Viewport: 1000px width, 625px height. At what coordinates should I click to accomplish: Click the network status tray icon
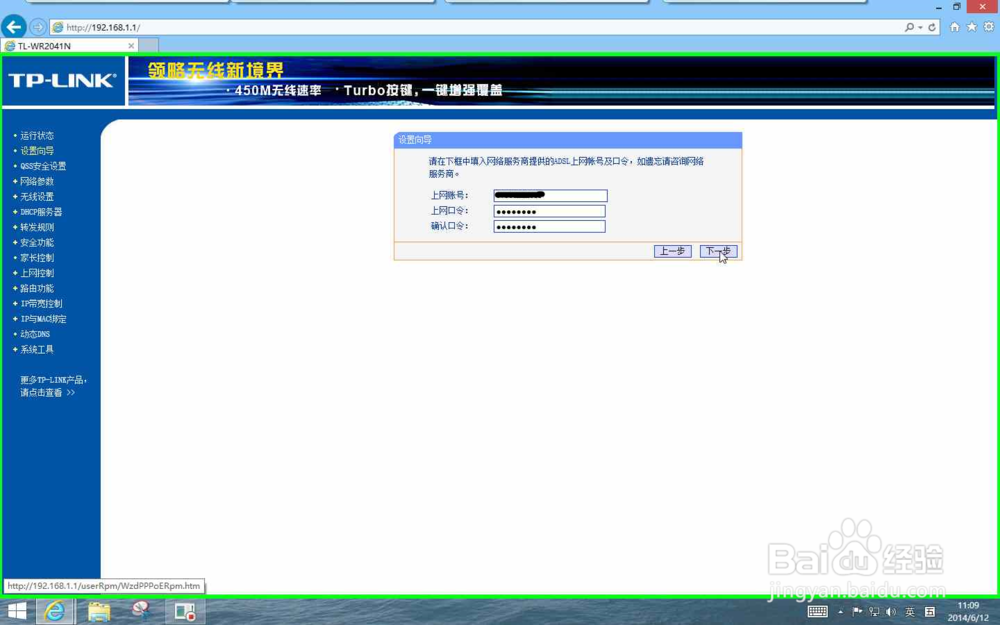tap(875, 611)
